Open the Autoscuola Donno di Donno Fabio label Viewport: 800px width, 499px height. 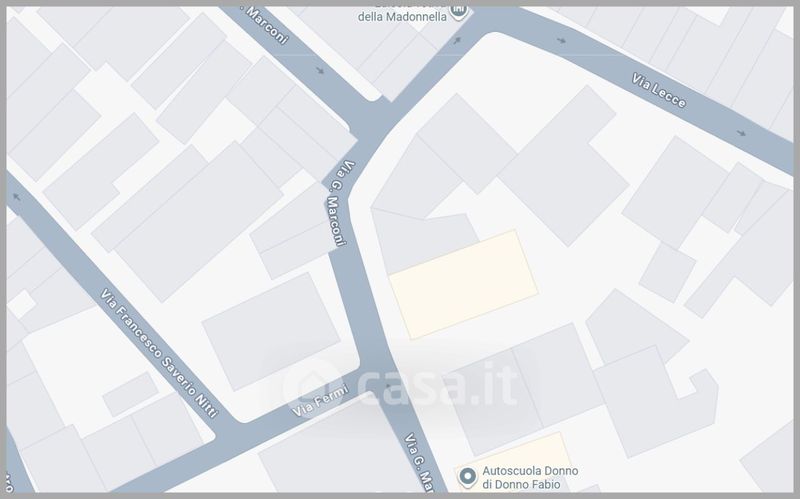530,477
